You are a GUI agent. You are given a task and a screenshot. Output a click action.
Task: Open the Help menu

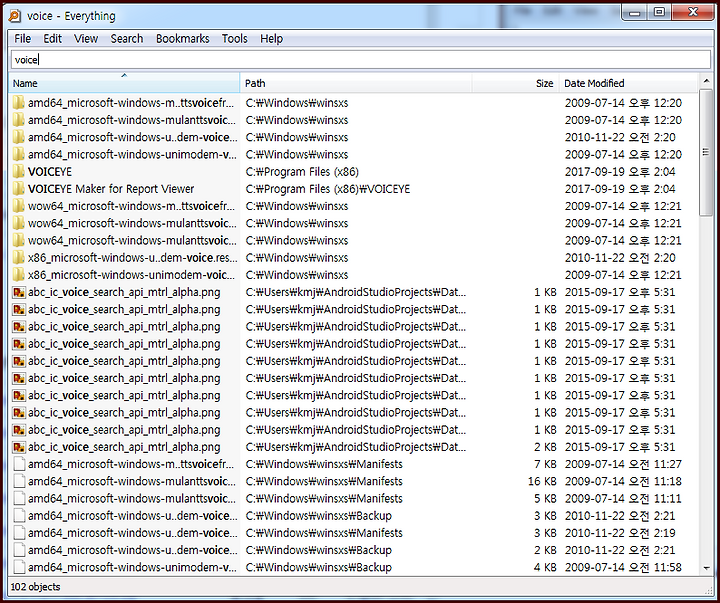pyautogui.click(x=271, y=39)
